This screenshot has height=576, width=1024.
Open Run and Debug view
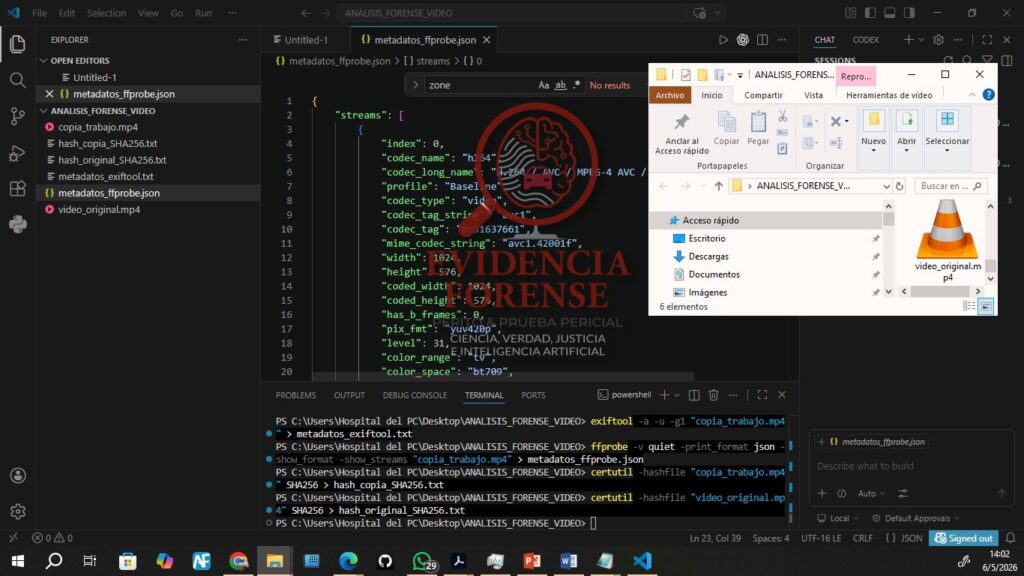click(18, 153)
